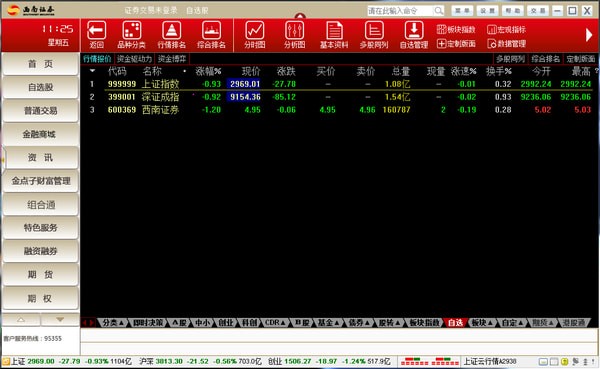
Task: Select the 科创 bottom tab
Action: pos(249,323)
